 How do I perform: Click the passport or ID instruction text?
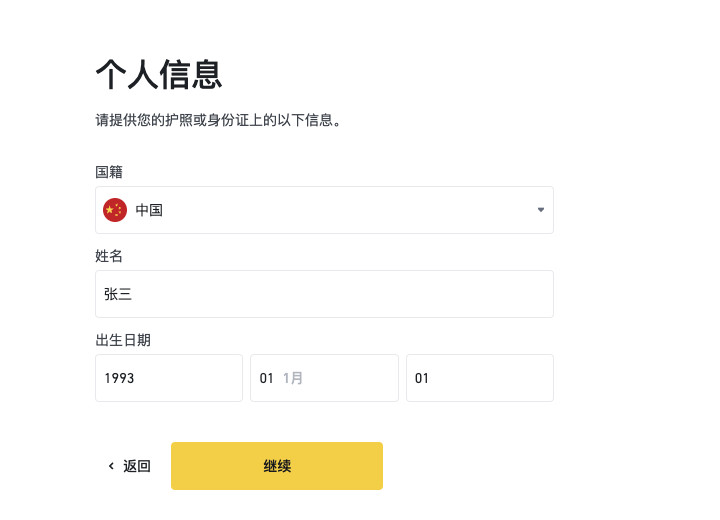[x=218, y=120]
